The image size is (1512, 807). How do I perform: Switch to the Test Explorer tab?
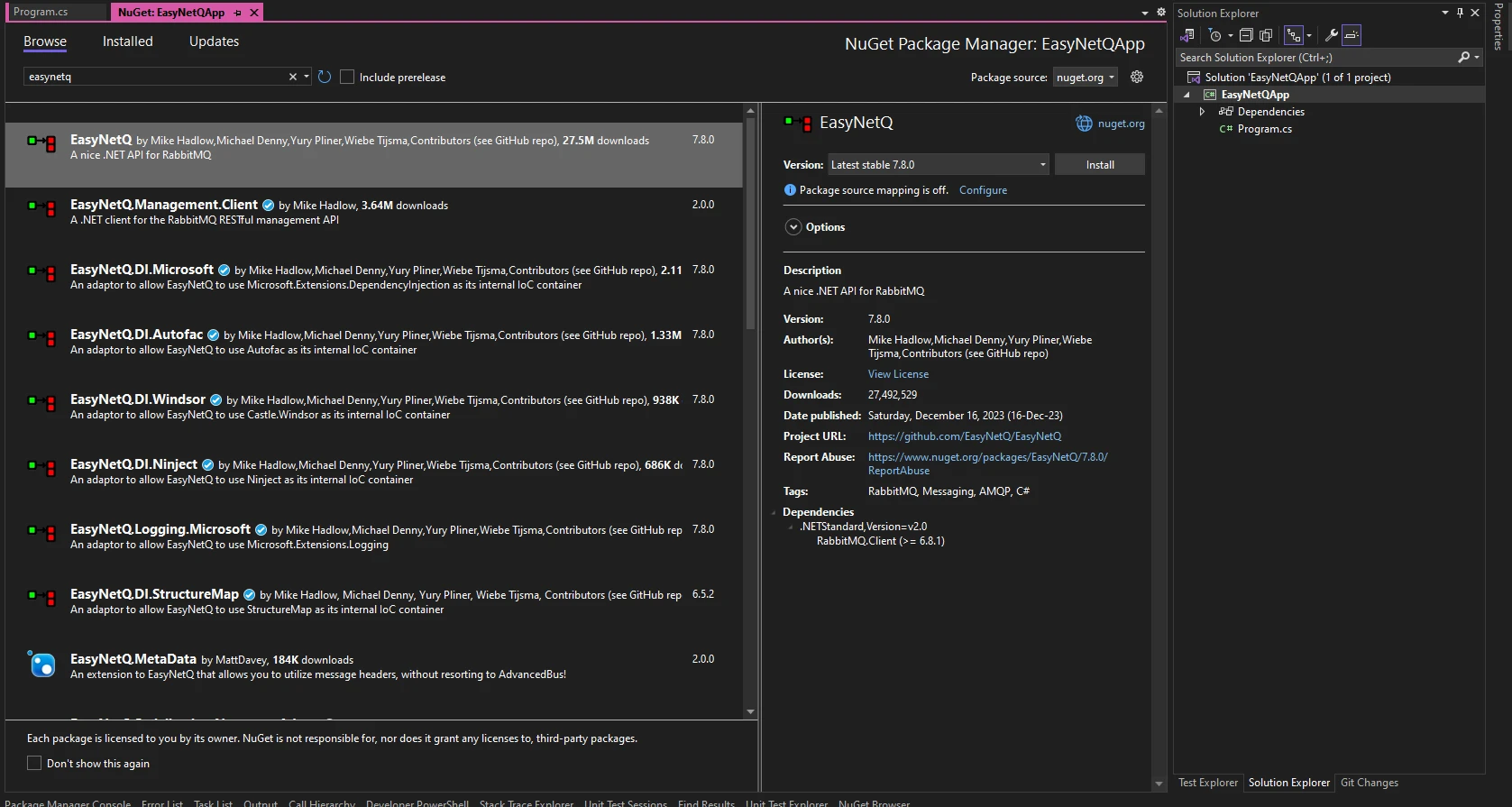[1208, 783]
